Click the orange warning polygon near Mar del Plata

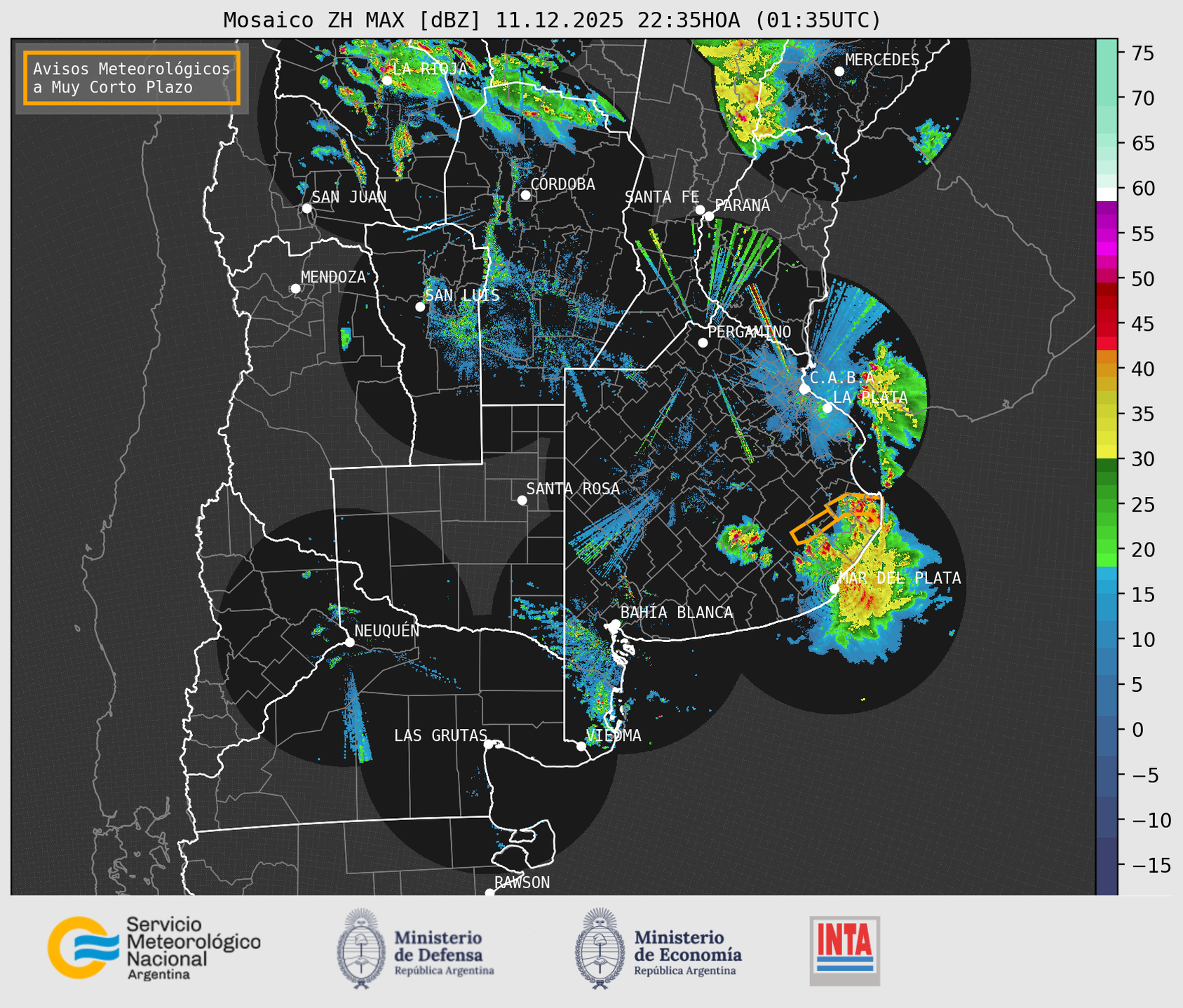tap(836, 517)
